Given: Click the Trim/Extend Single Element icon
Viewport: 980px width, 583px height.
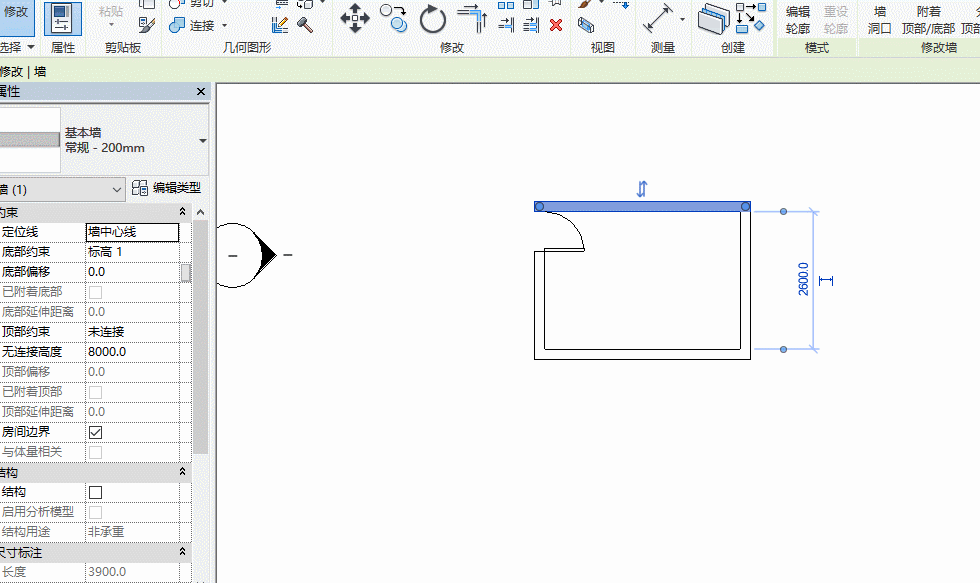Looking at the screenshot, I should (x=506, y=25).
